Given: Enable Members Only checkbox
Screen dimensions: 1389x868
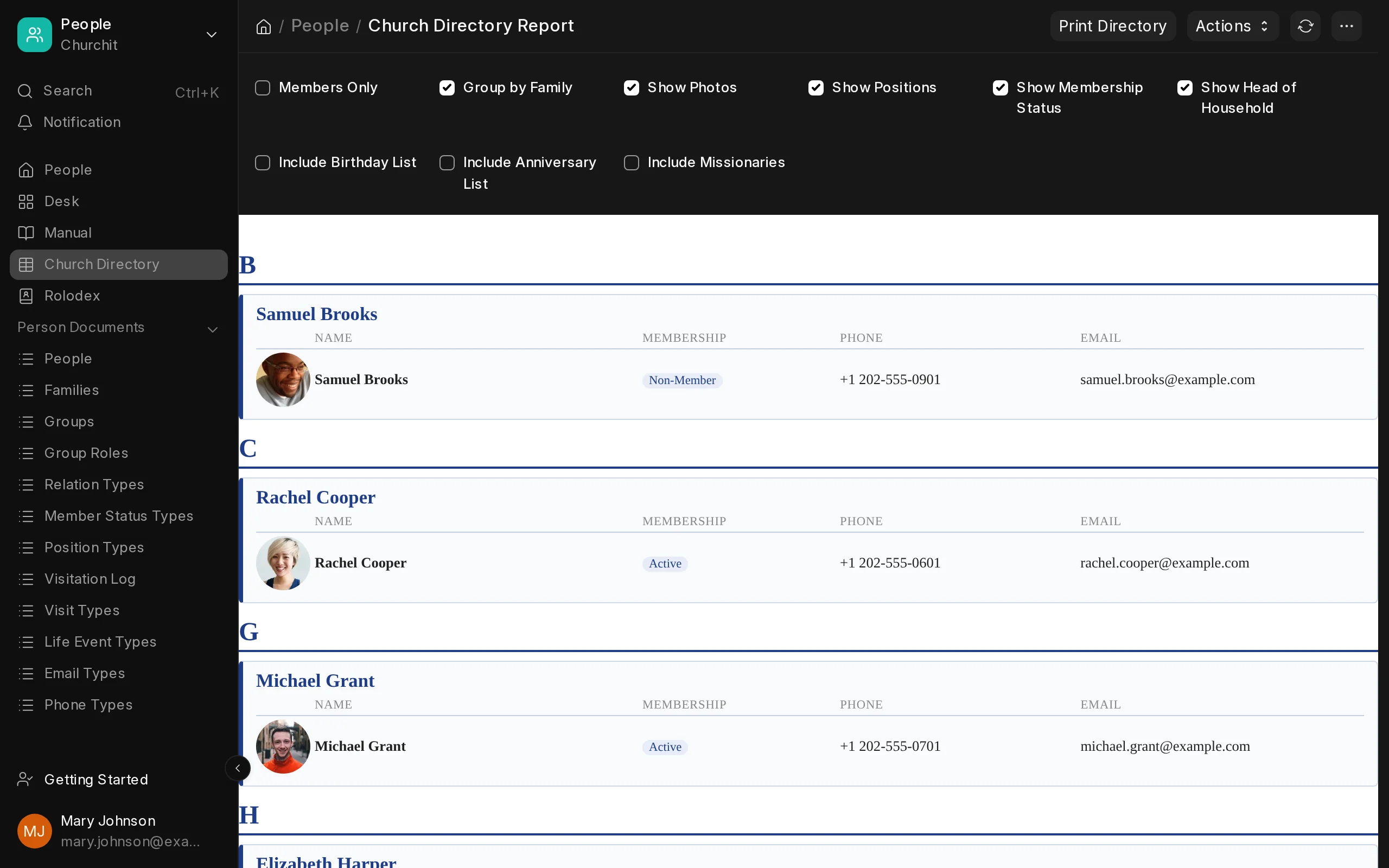Looking at the screenshot, I should pyautogui.click(x=262, y=88).
